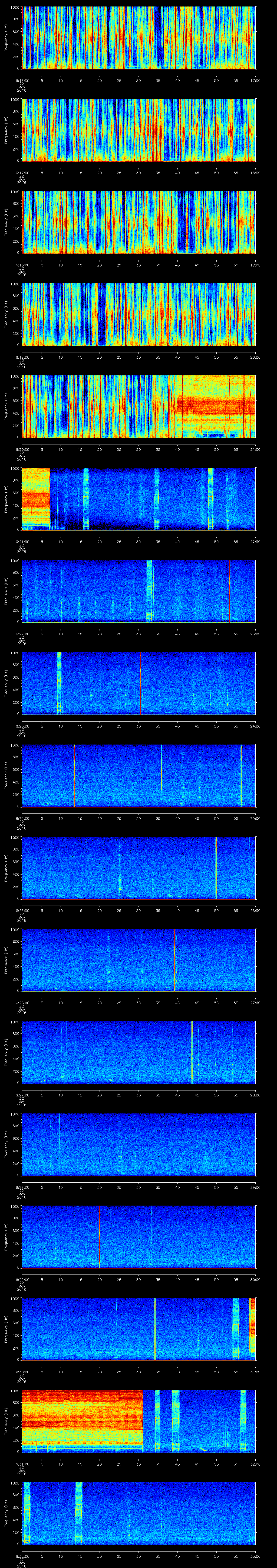Select the red vertical line in the 6:26:00 panel
The height and width of the screenshot is (1568, 277).
(175, 960)
